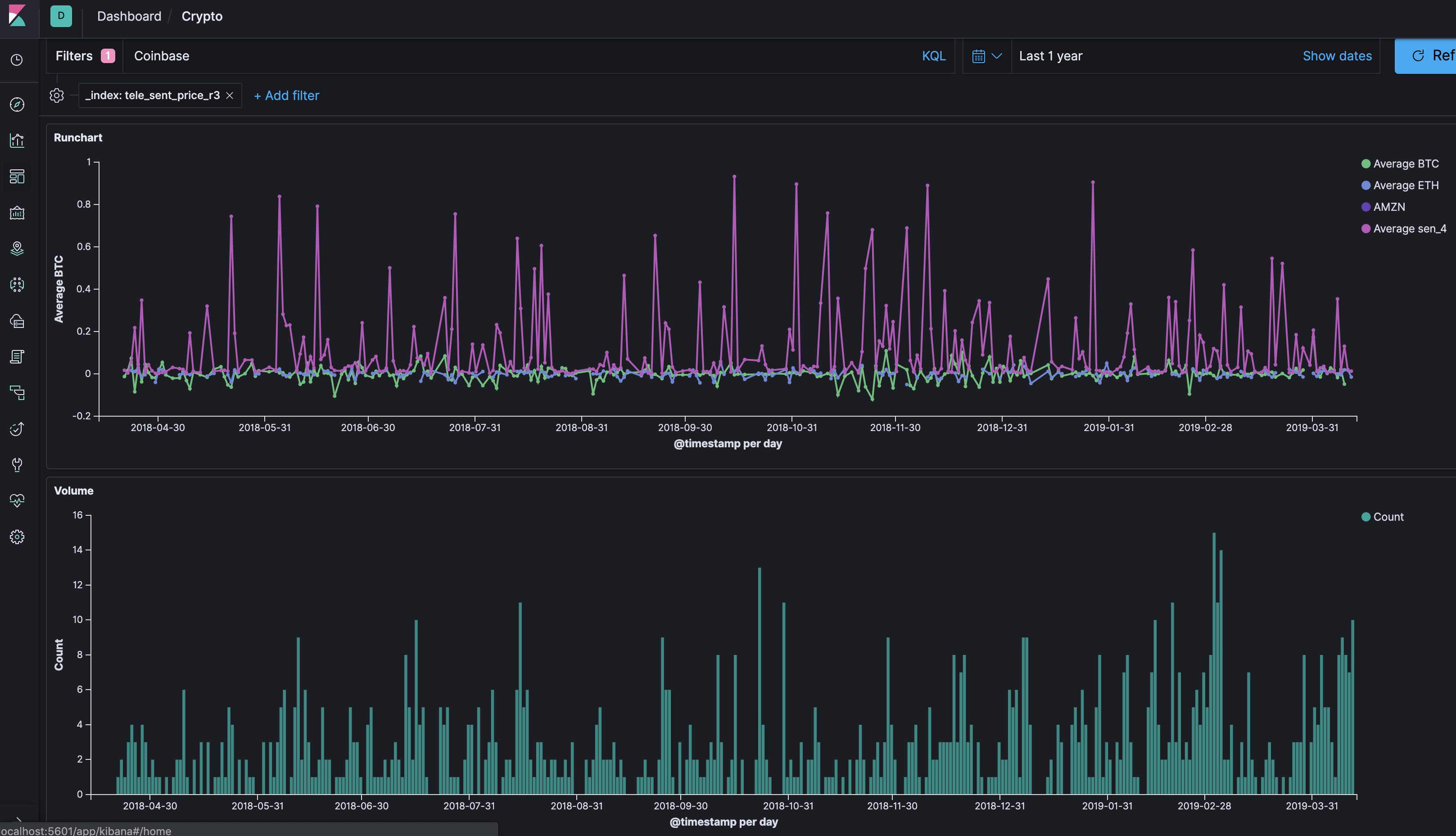1456x836 pixels.
Task: Open the filter options gear menu
Action: tap(56, 95)
